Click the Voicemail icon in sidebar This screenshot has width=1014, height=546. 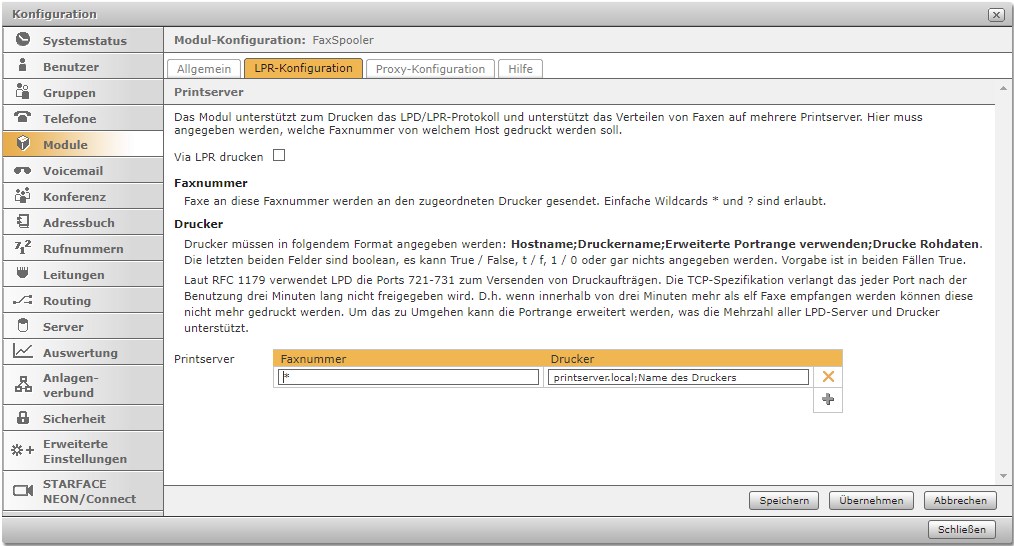[23, 171]
